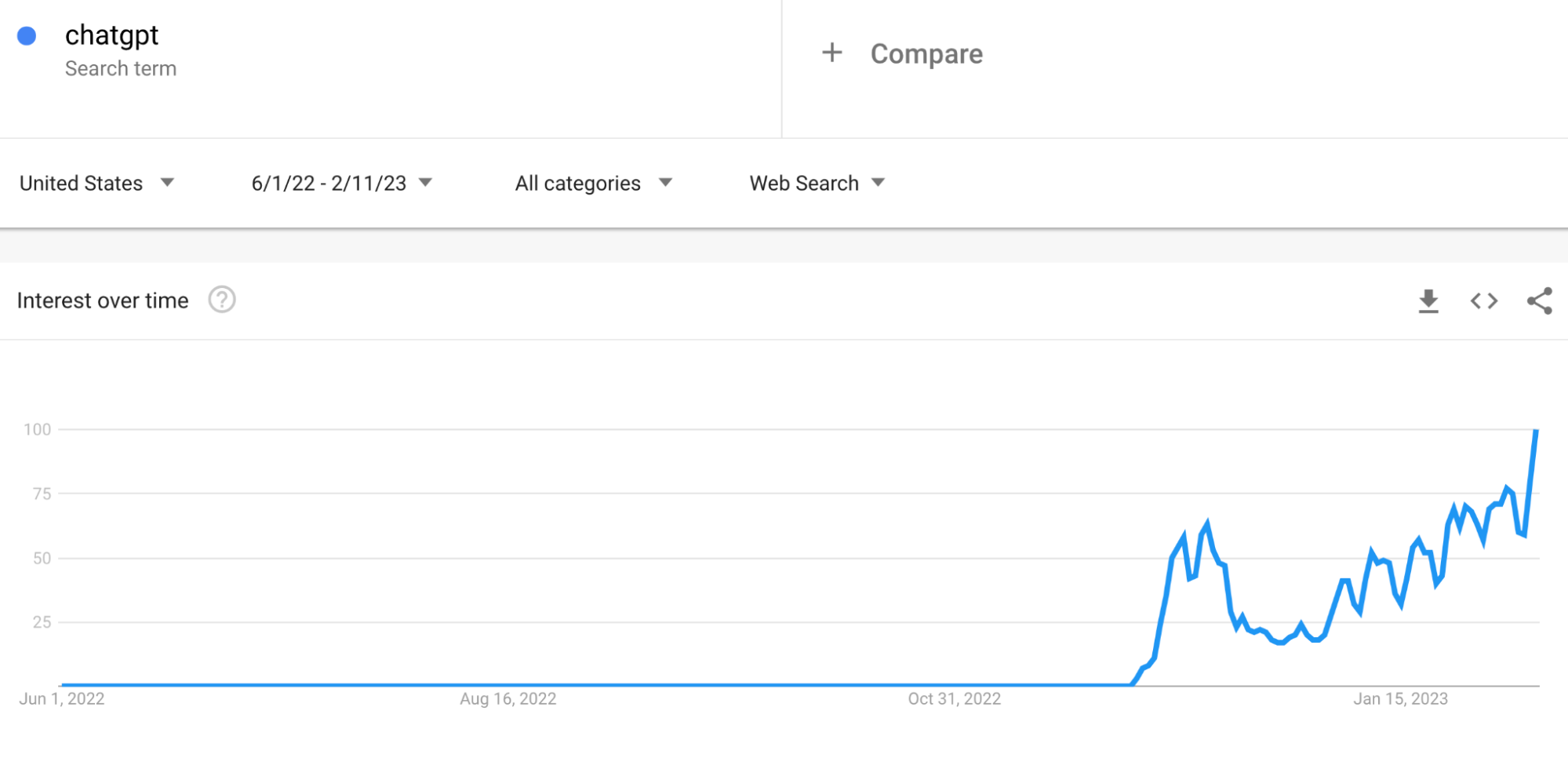The height and width of the screenshot is (769, 1568).
Task: Click the Jun 1, 2022 axis label
Action: coord(62,698)
